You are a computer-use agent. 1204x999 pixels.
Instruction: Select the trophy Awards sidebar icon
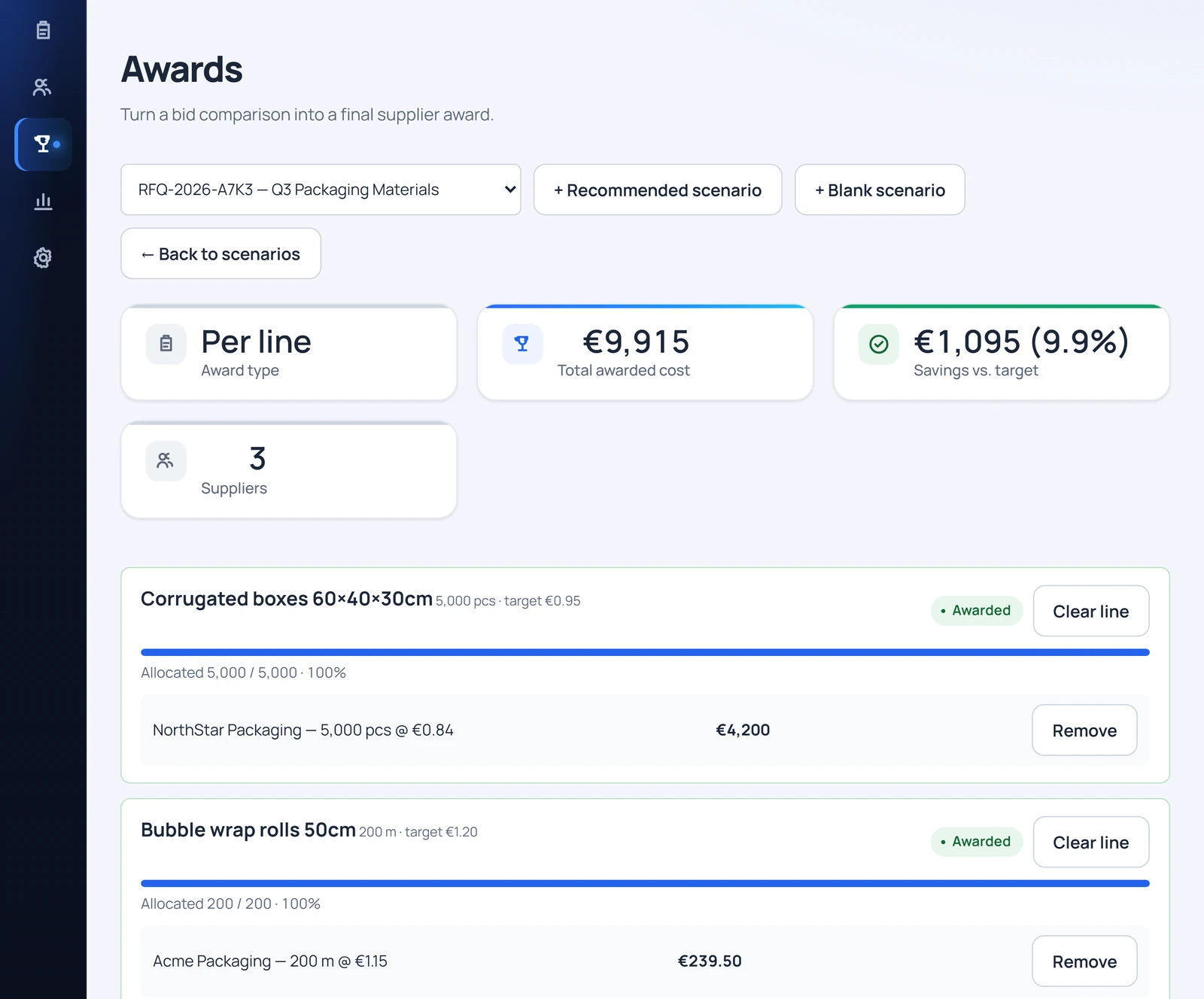pyautogui.click(x=43, y=144)
